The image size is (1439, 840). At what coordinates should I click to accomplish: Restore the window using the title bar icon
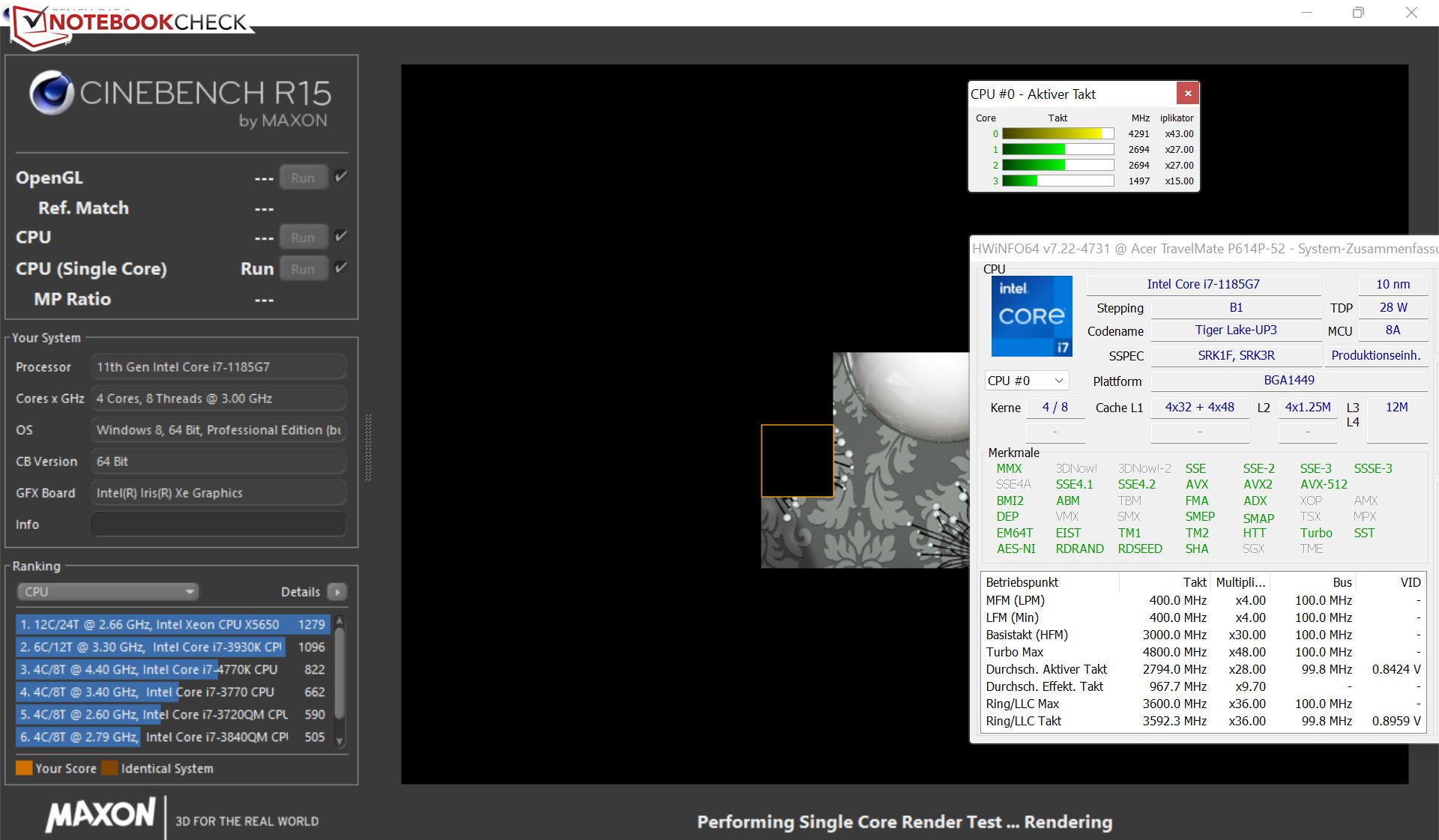pos(1358,13)
